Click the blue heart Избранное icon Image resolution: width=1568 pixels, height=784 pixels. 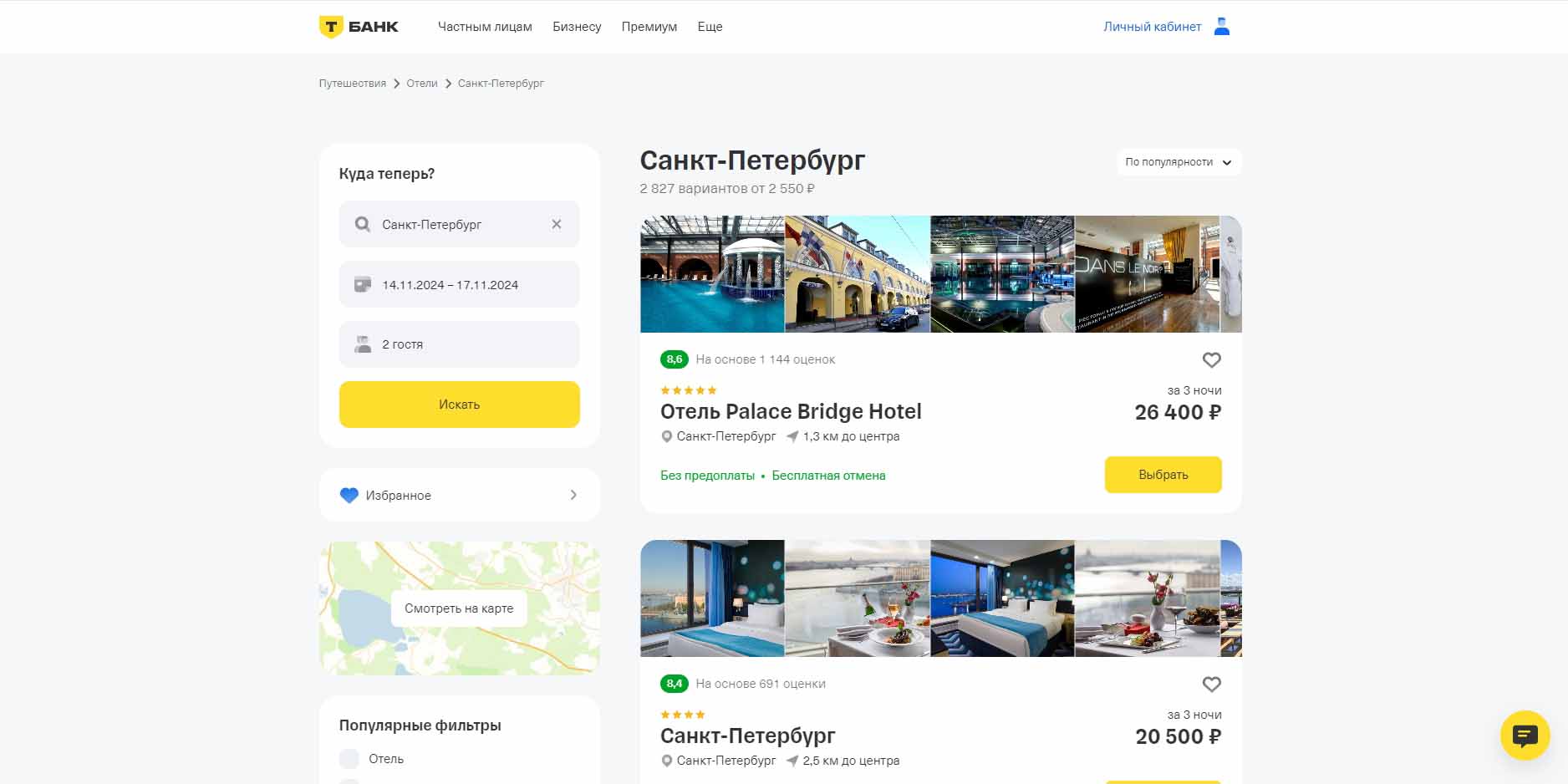(349, 495)
